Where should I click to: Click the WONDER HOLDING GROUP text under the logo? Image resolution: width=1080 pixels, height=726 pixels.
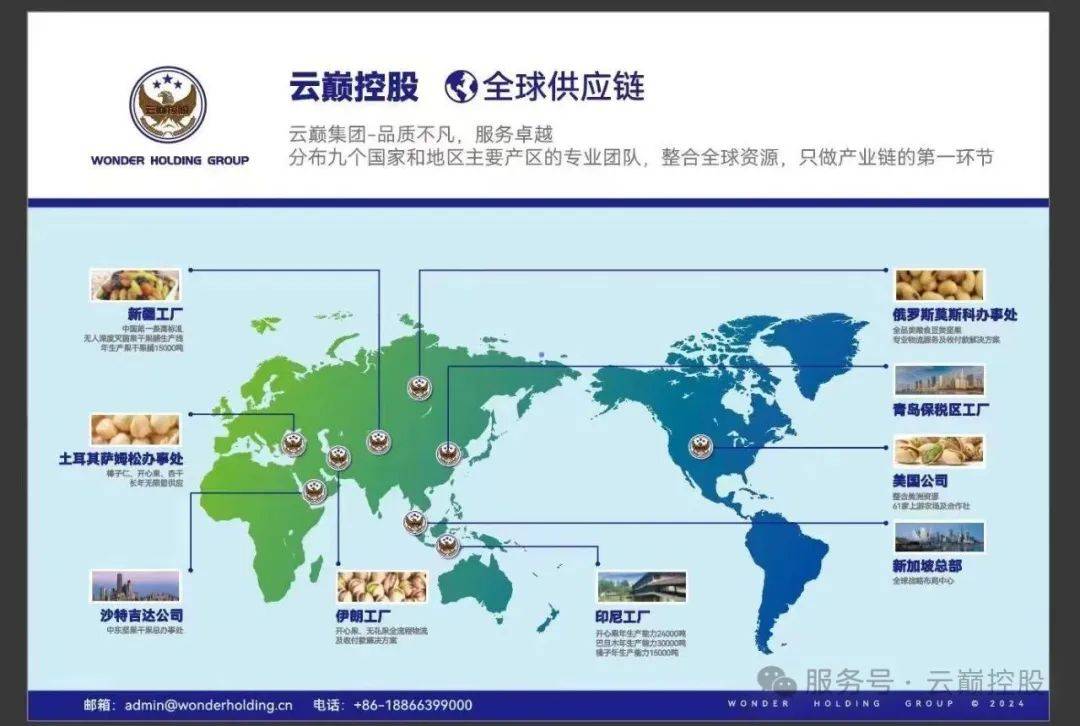(170, 160)
